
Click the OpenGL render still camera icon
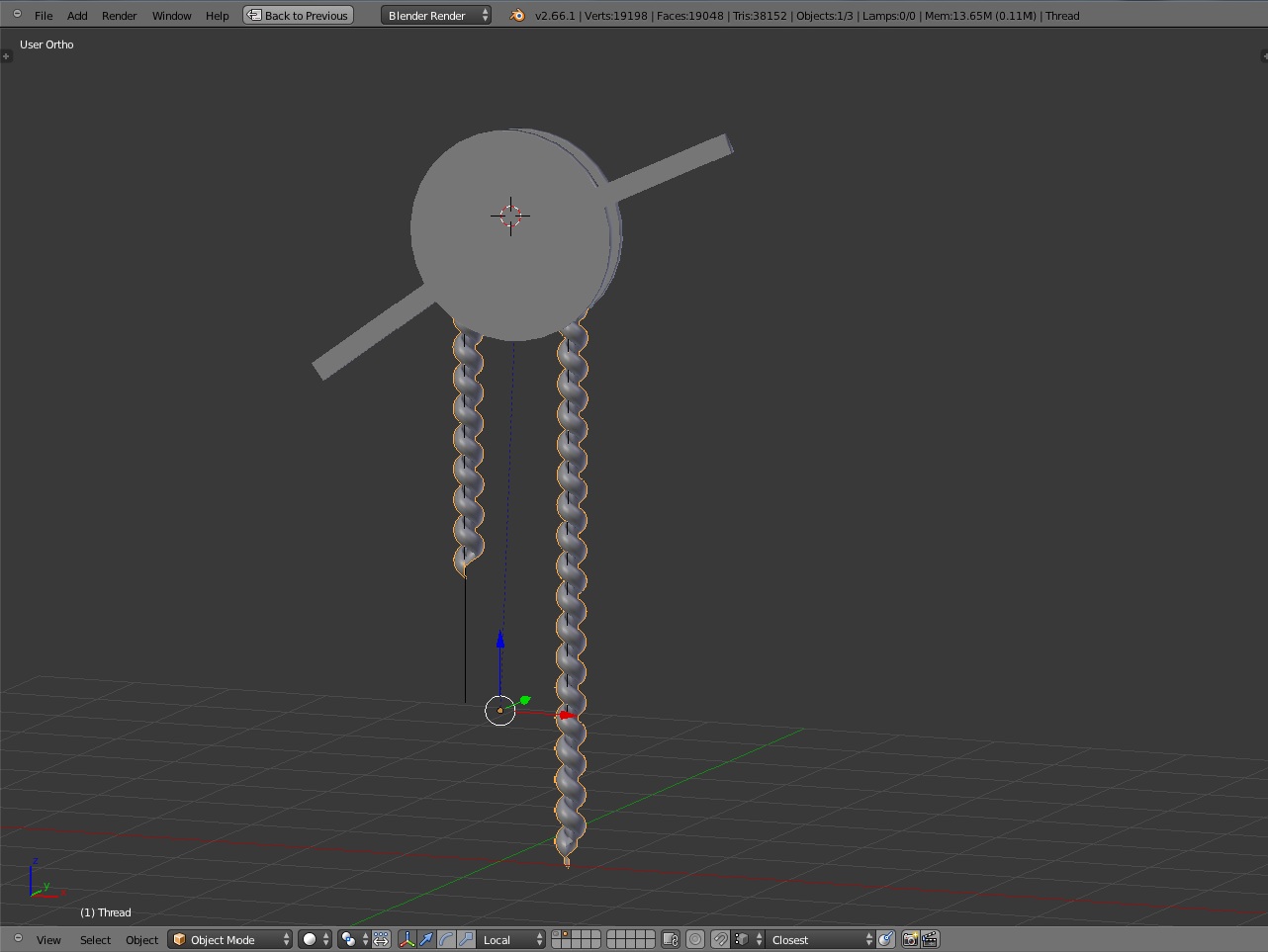coord(909,939)
